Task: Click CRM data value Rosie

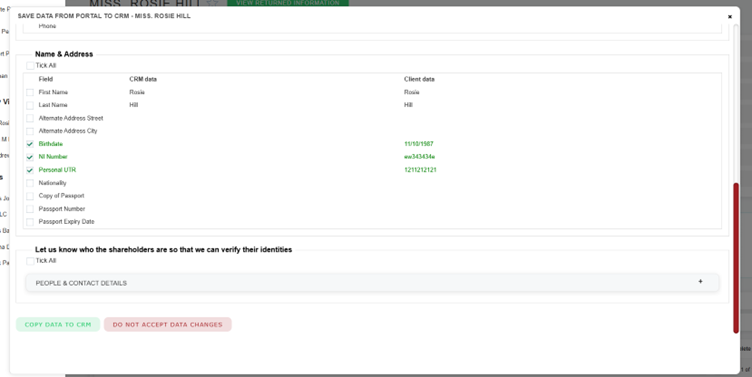Action: click(x=137, y=92)
